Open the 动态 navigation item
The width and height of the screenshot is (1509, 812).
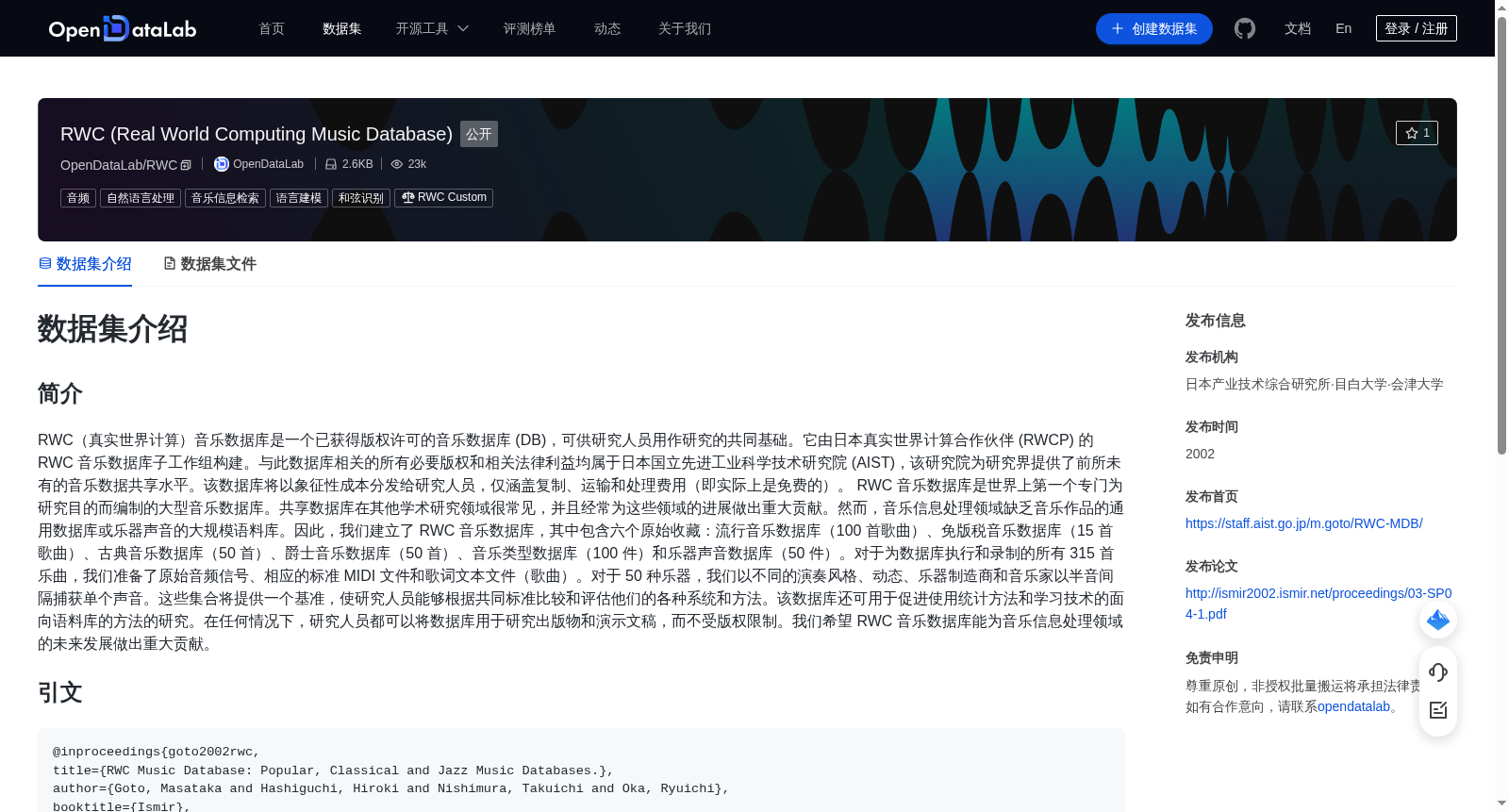coord(607,28)
